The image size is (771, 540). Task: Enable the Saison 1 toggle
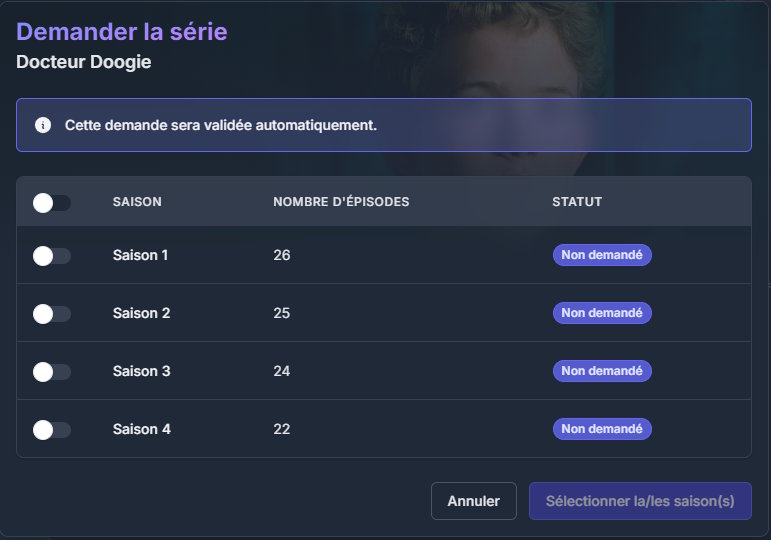(52, 256)
